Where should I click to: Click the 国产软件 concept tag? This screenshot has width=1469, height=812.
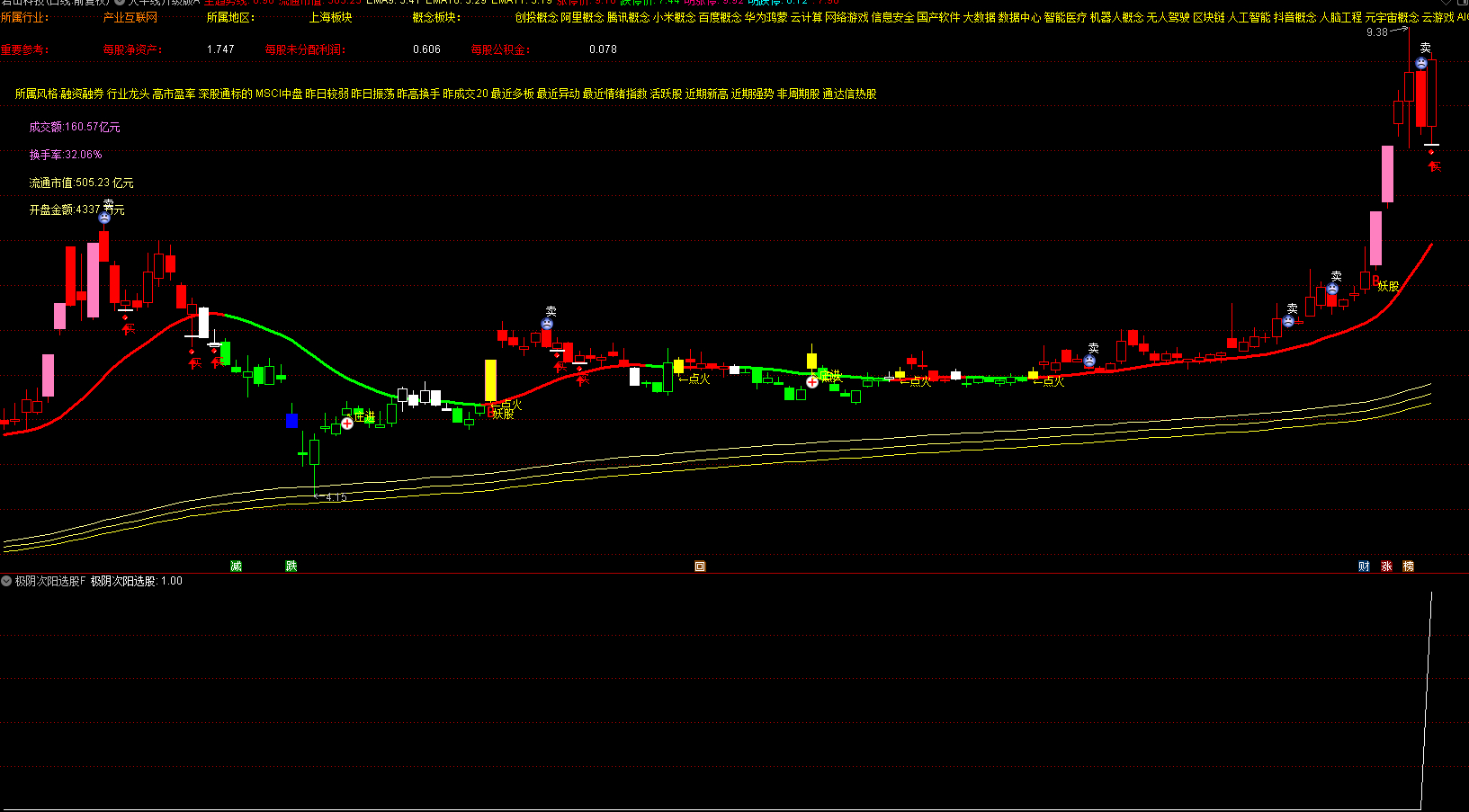[938, 17]
